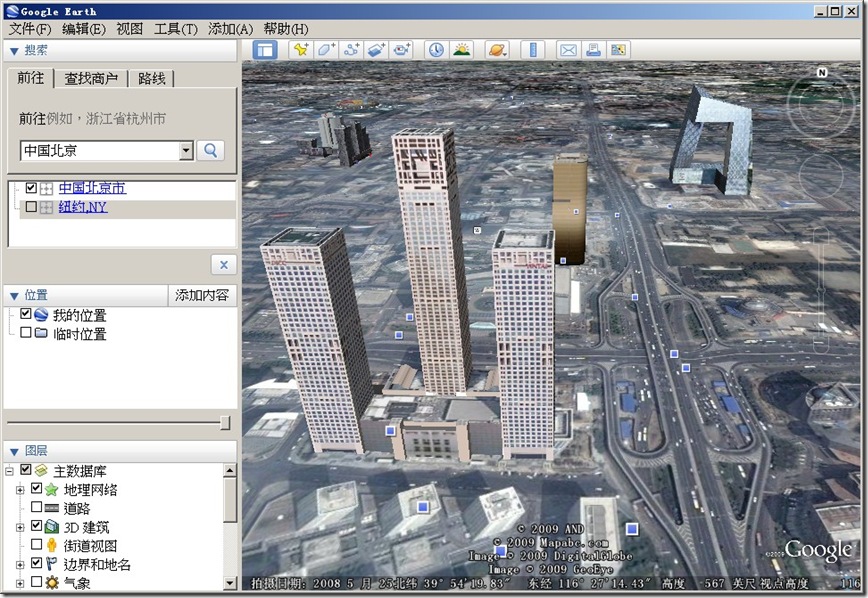Check the 纽约,NY search result
Screen dimensions: 868x598
32,207
